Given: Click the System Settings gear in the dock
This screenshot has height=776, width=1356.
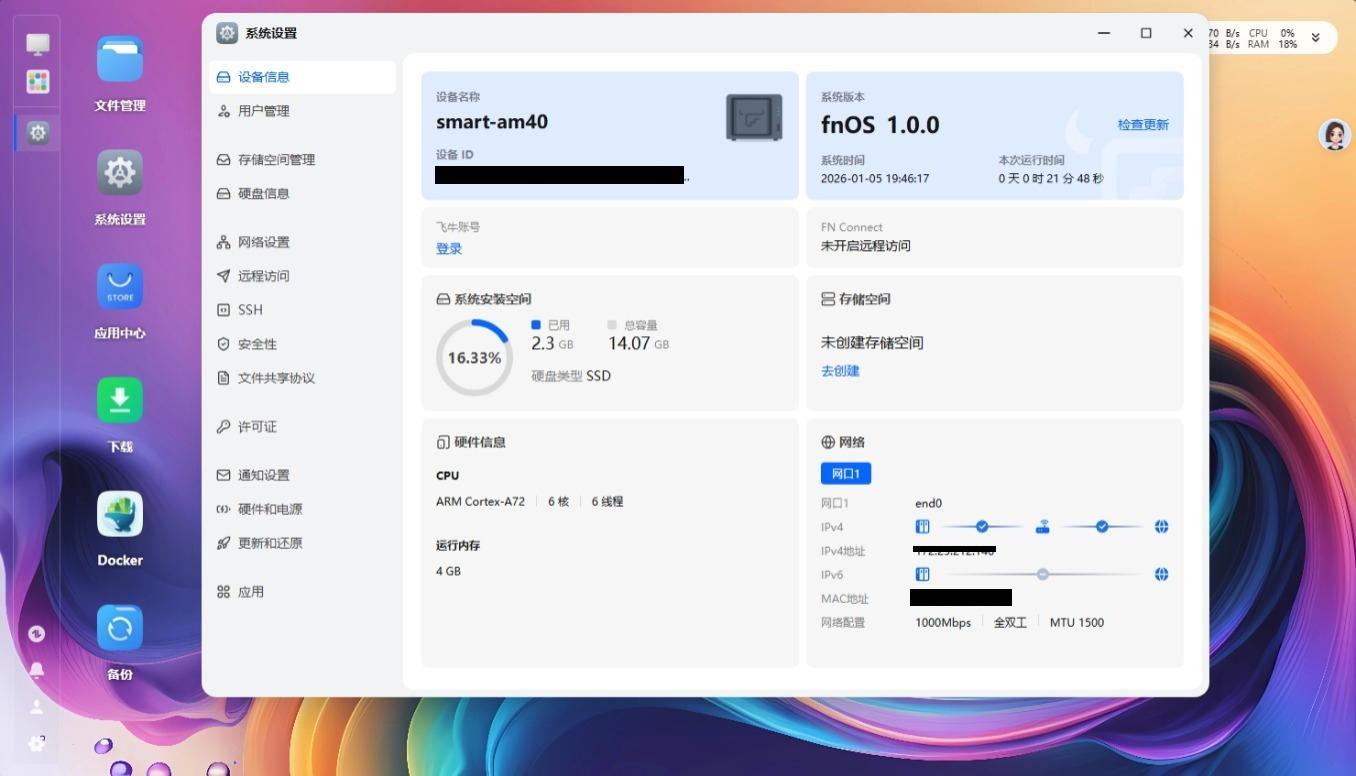Looking at the screenshot, I should click(x=119, y=172).
